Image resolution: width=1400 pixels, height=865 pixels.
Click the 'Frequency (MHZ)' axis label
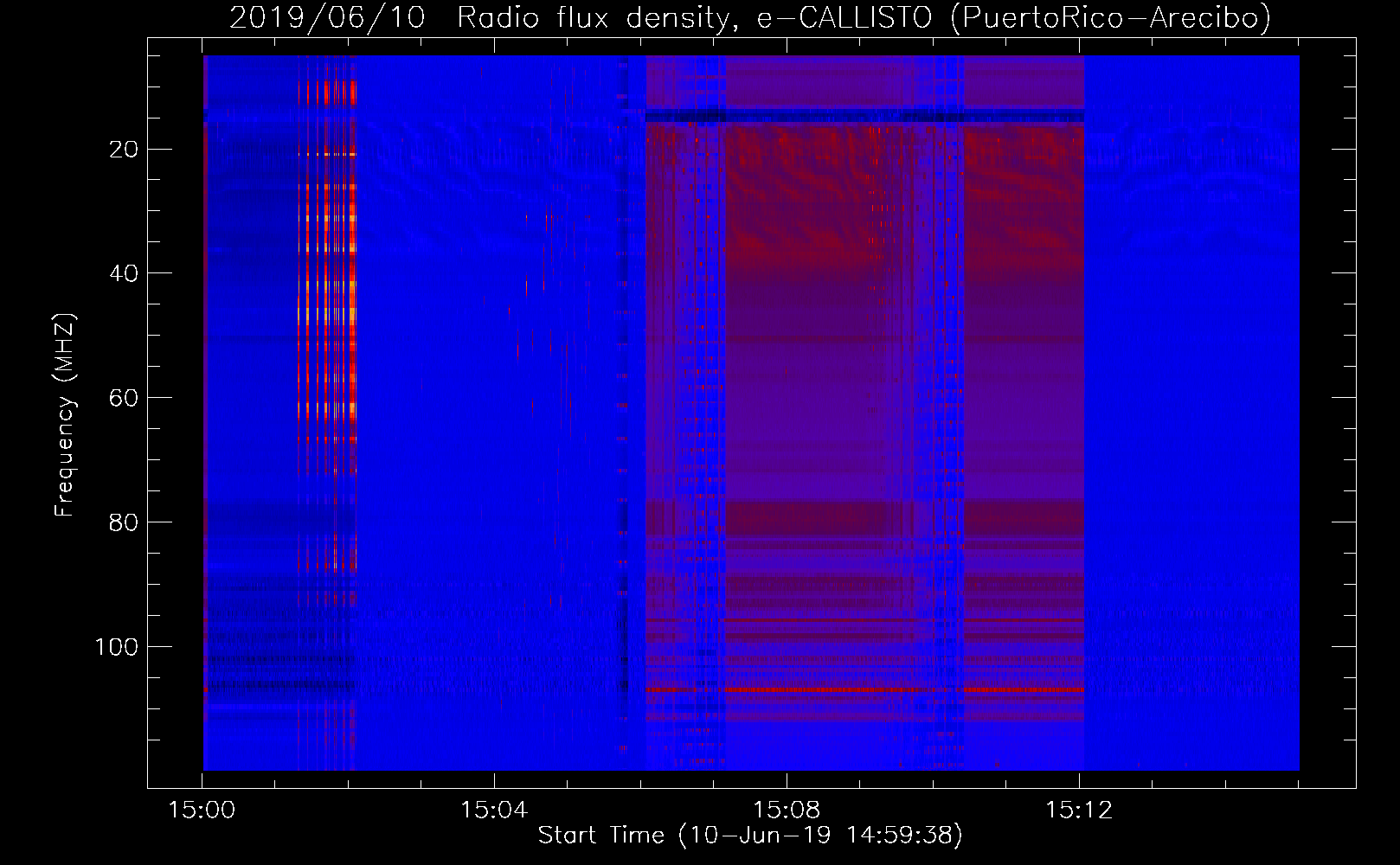point(65,415)
